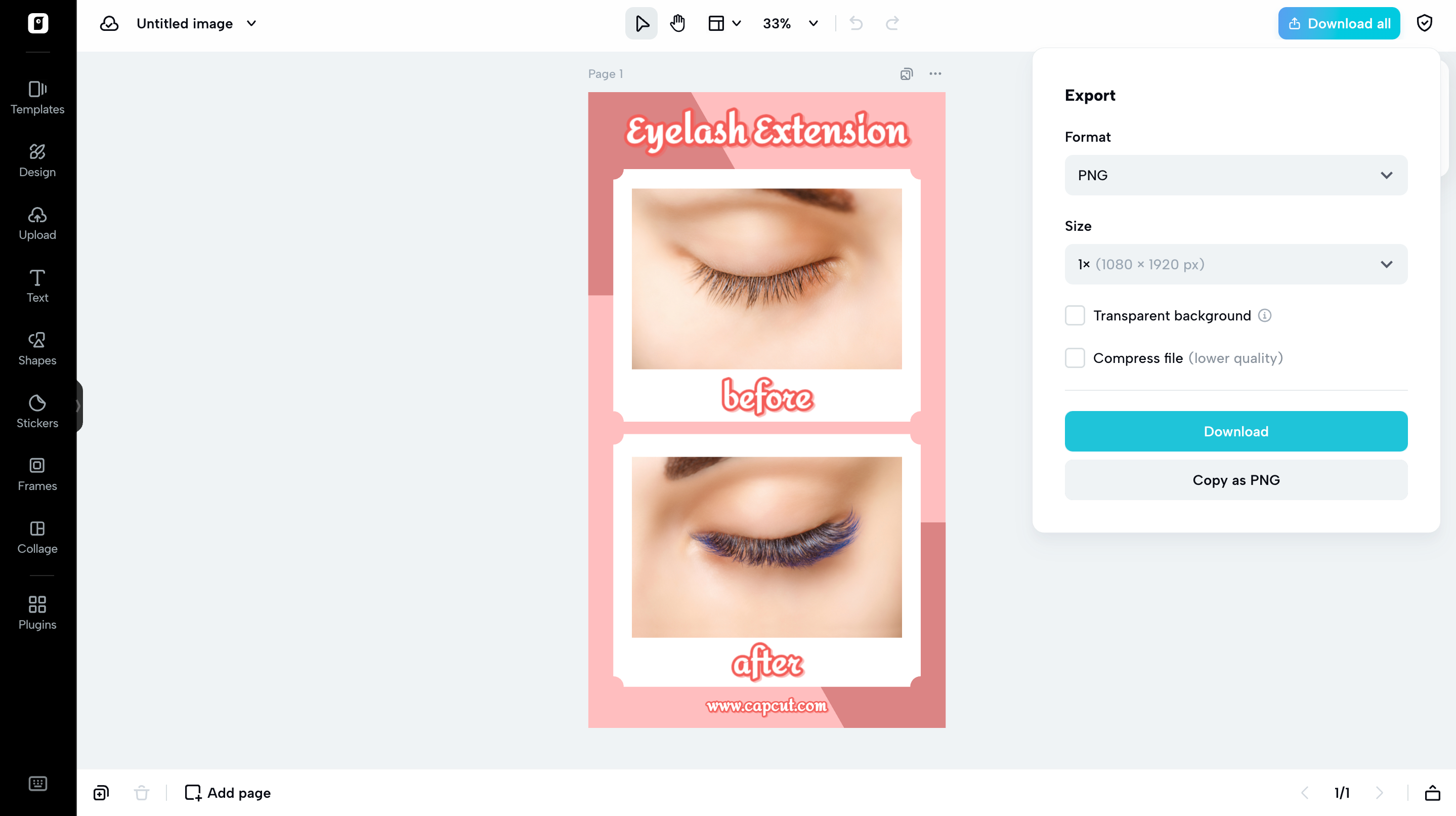
Task: Open the Frames sidebar panel
Action: pyautogui.click(x=37, y=474)
